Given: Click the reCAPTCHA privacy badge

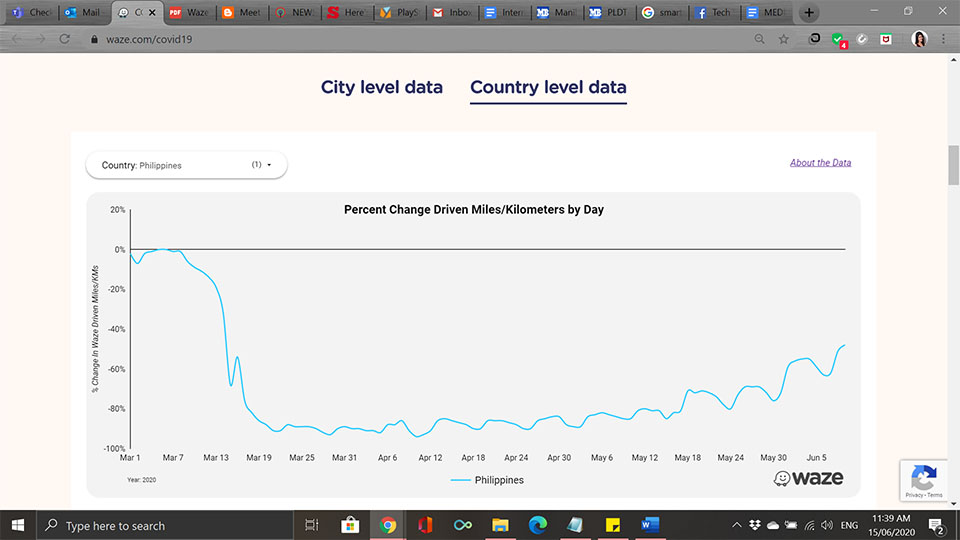Looking at the screenshot, I should click(x=923, y=481).
